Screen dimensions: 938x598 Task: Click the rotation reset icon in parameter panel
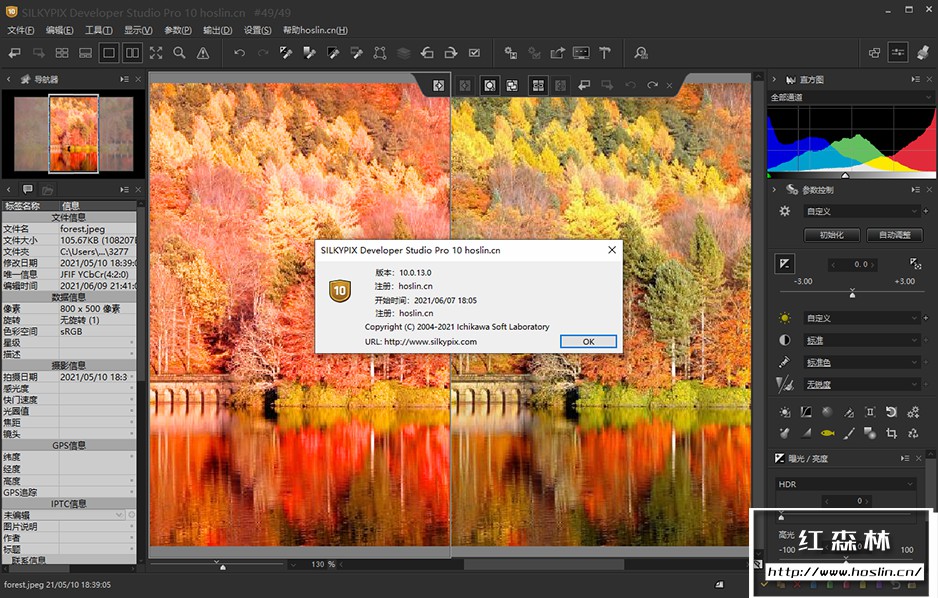point(891,412)
